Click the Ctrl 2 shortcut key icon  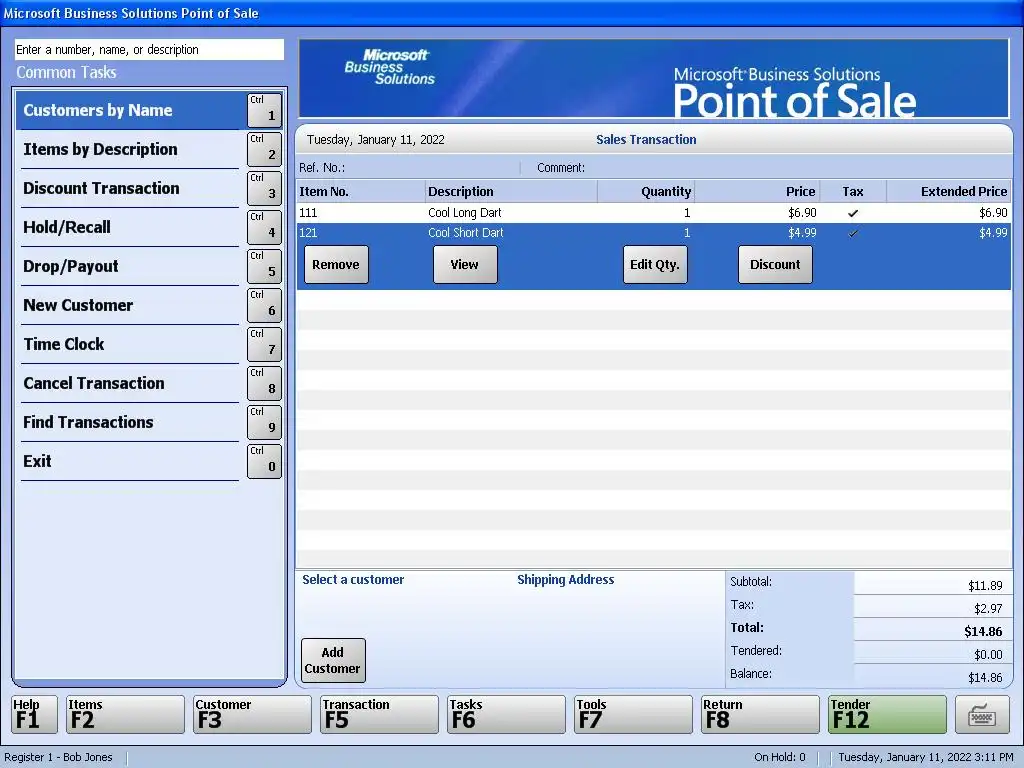[x=264, y=149]
